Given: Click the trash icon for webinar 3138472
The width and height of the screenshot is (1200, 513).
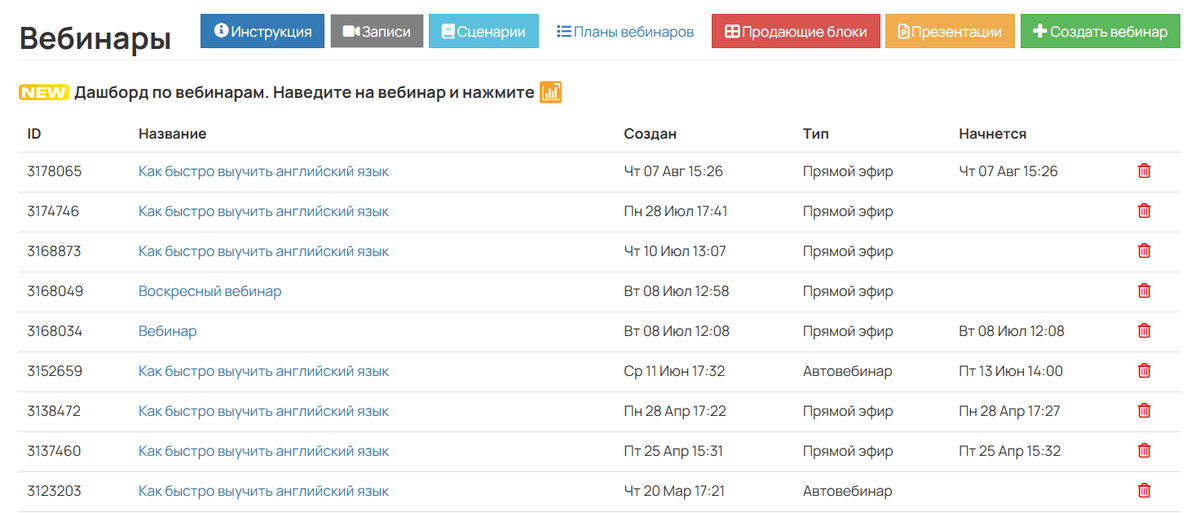Looking at the screenshot, I should point(1144,411).
